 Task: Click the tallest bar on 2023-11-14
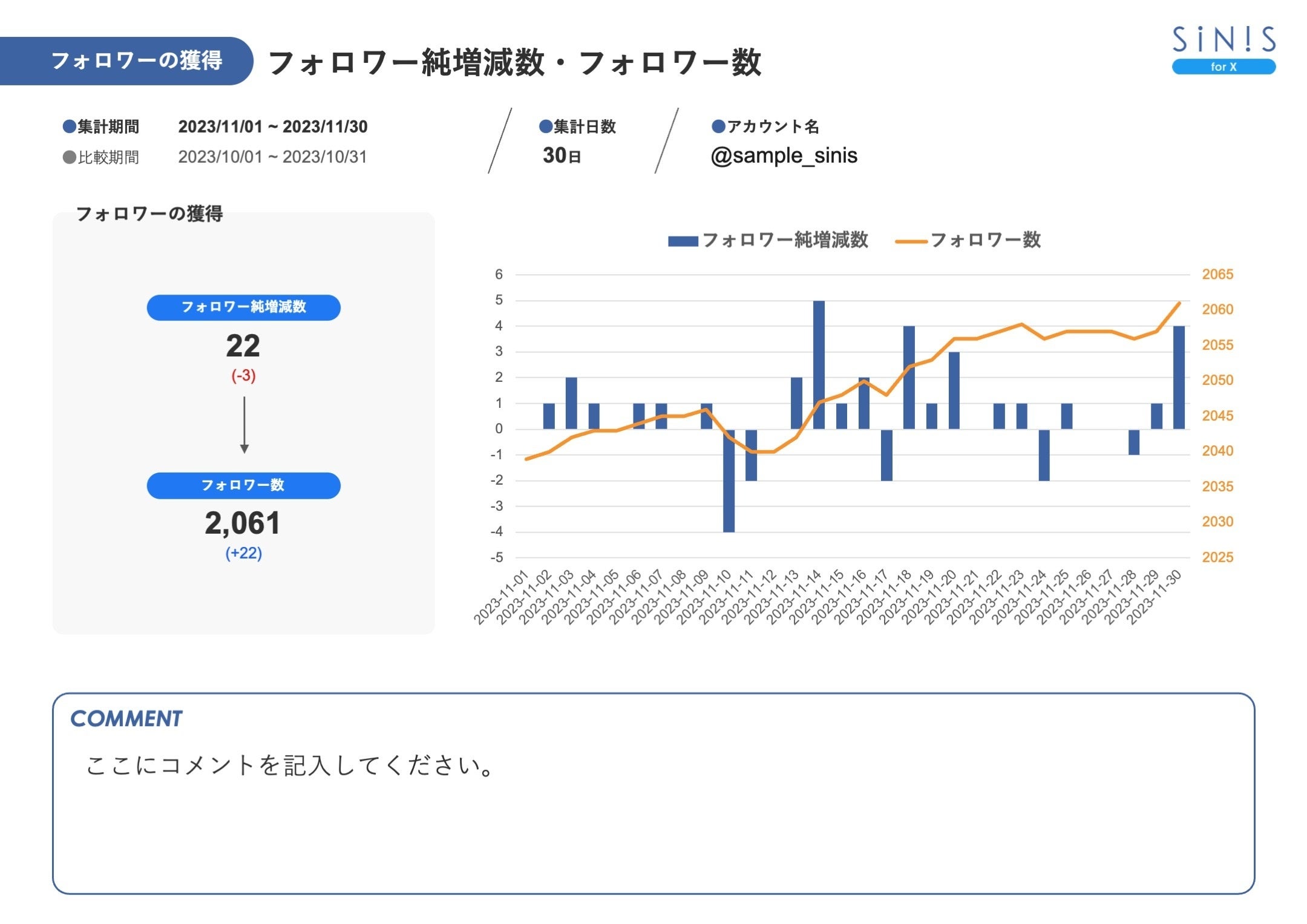(x=819, y=364)
